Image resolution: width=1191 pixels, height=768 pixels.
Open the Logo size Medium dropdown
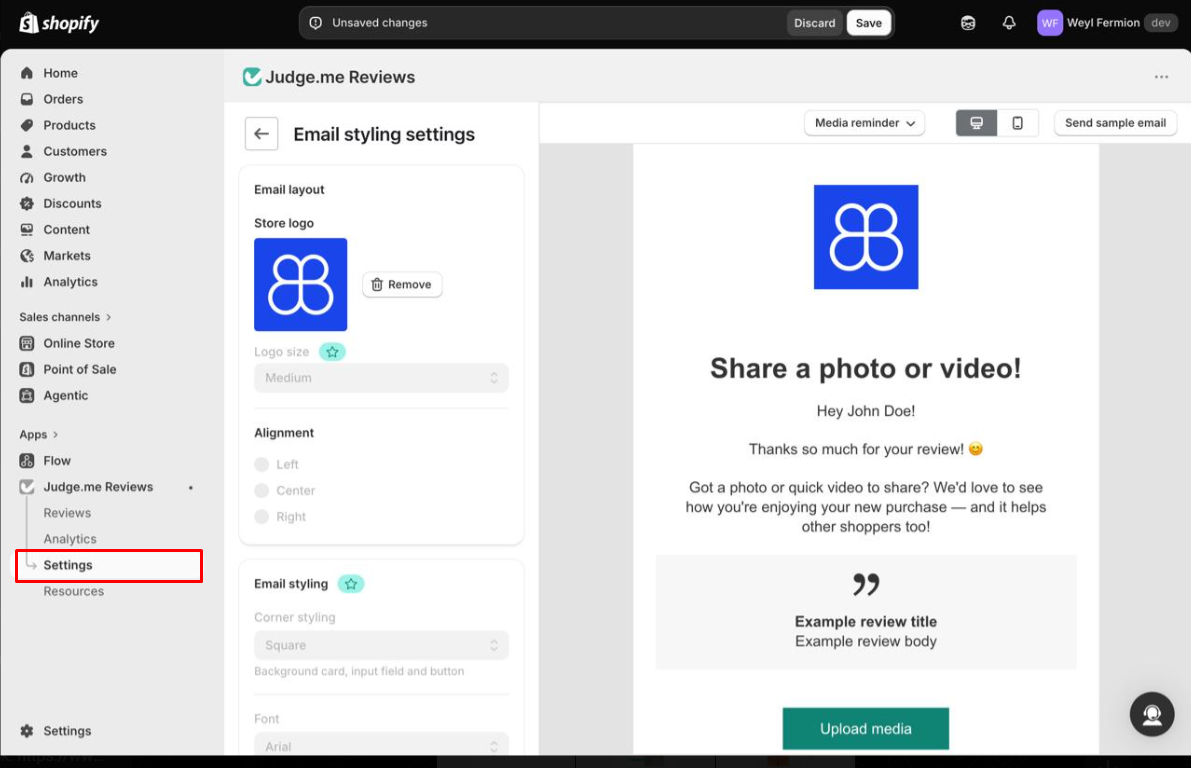(x=381, y=378)
